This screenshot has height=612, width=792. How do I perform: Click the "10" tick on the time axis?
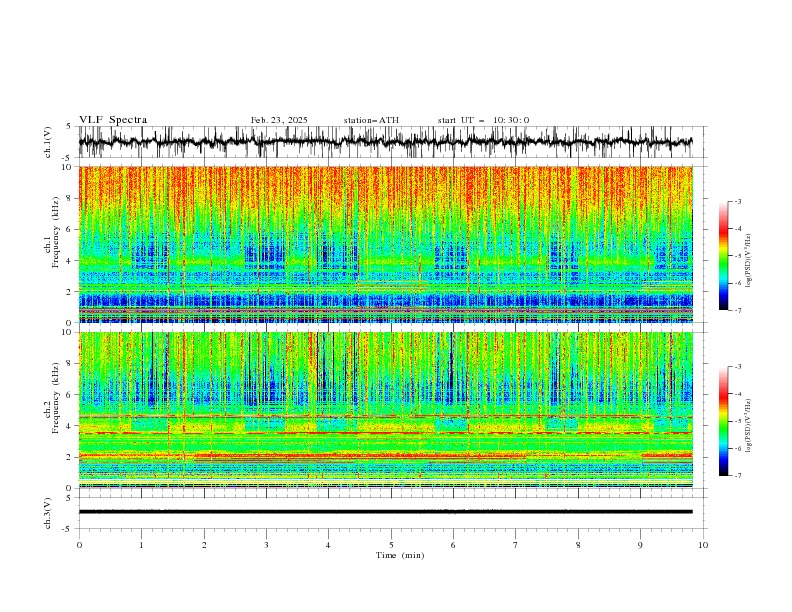click(703, 545)
